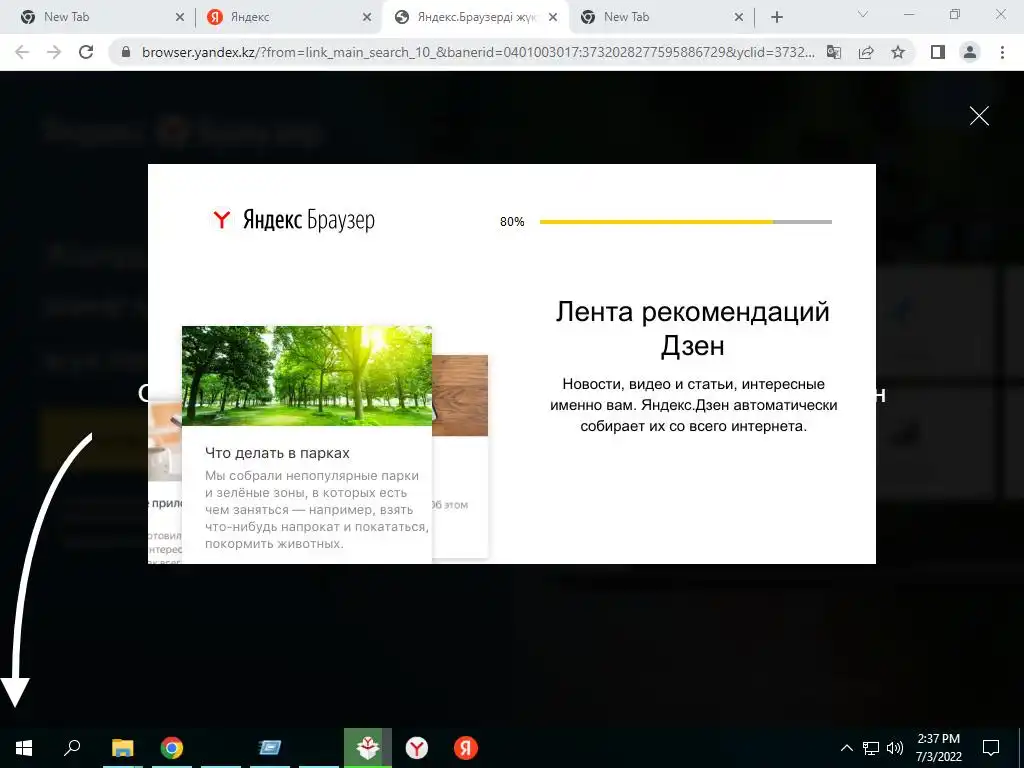Screen dimensions: 1024x768
Task: Switch to the Яндекс tab
Action: click(x=249, y=17)
